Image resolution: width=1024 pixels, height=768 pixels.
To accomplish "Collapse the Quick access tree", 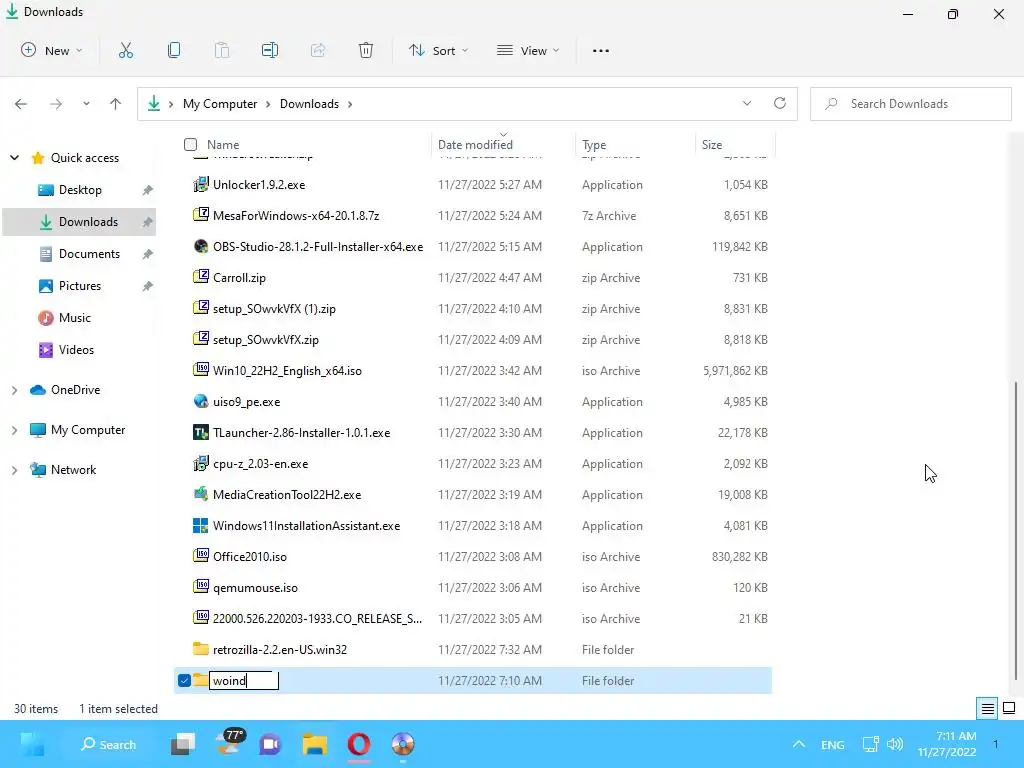I will 14,157.
